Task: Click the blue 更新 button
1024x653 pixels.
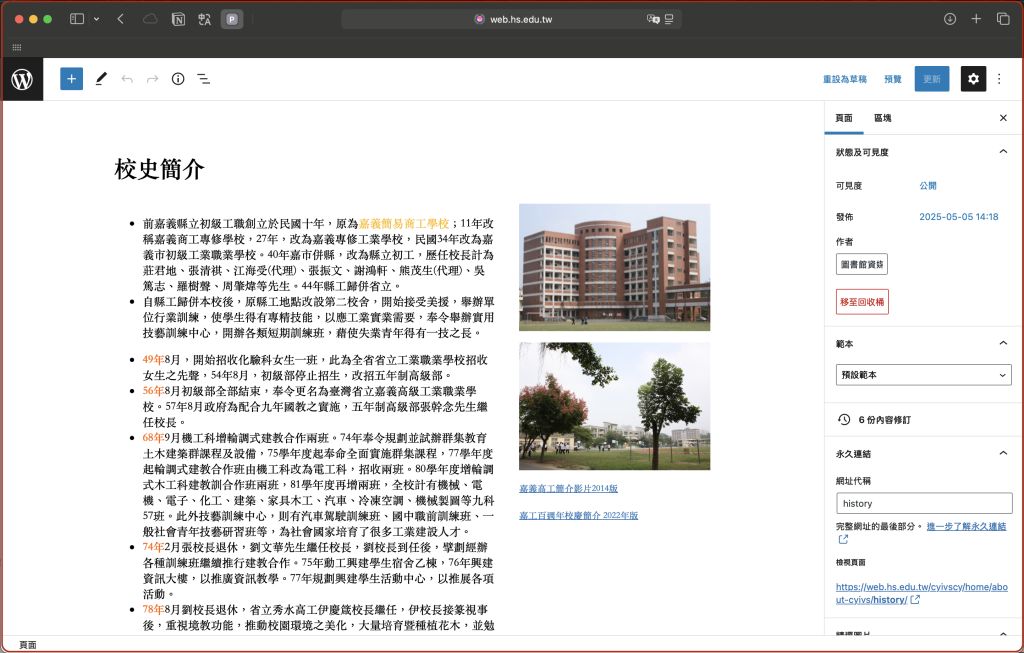Action: 932,79
